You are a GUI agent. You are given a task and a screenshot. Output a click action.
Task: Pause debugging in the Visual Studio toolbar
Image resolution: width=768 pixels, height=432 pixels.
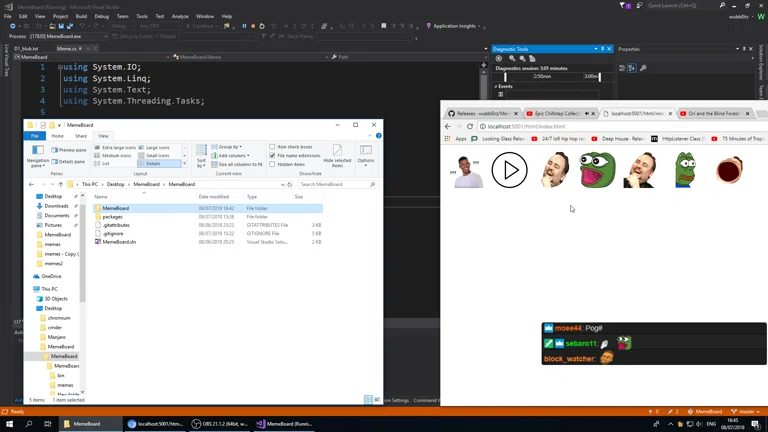coord(244,26)
